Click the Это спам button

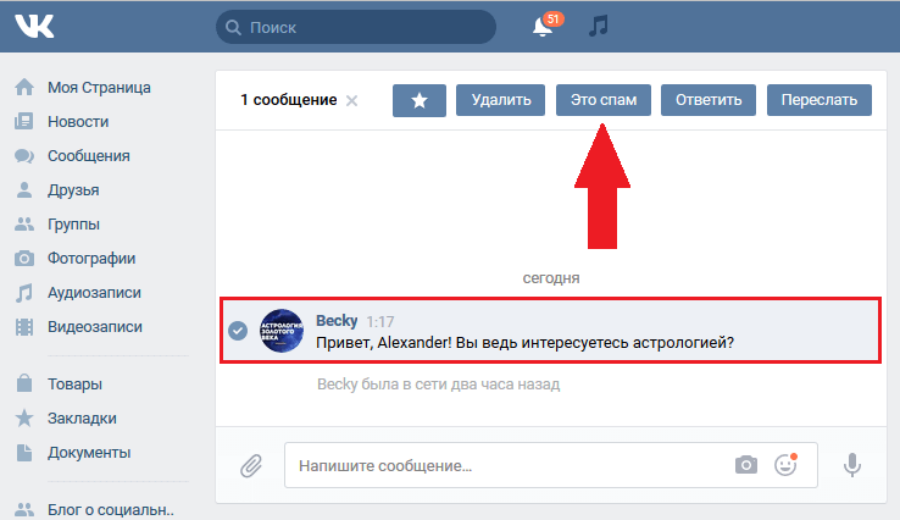point(603,100)
